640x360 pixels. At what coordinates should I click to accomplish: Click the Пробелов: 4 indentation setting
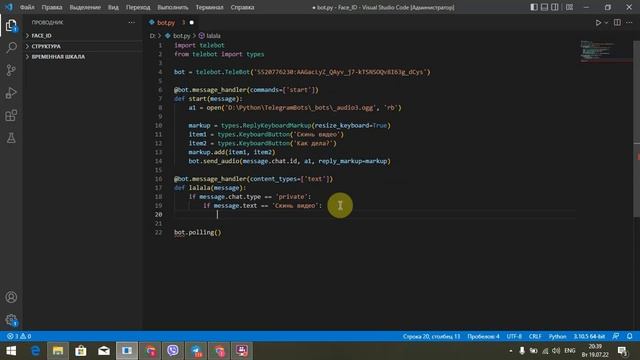[x=483, y=336]
